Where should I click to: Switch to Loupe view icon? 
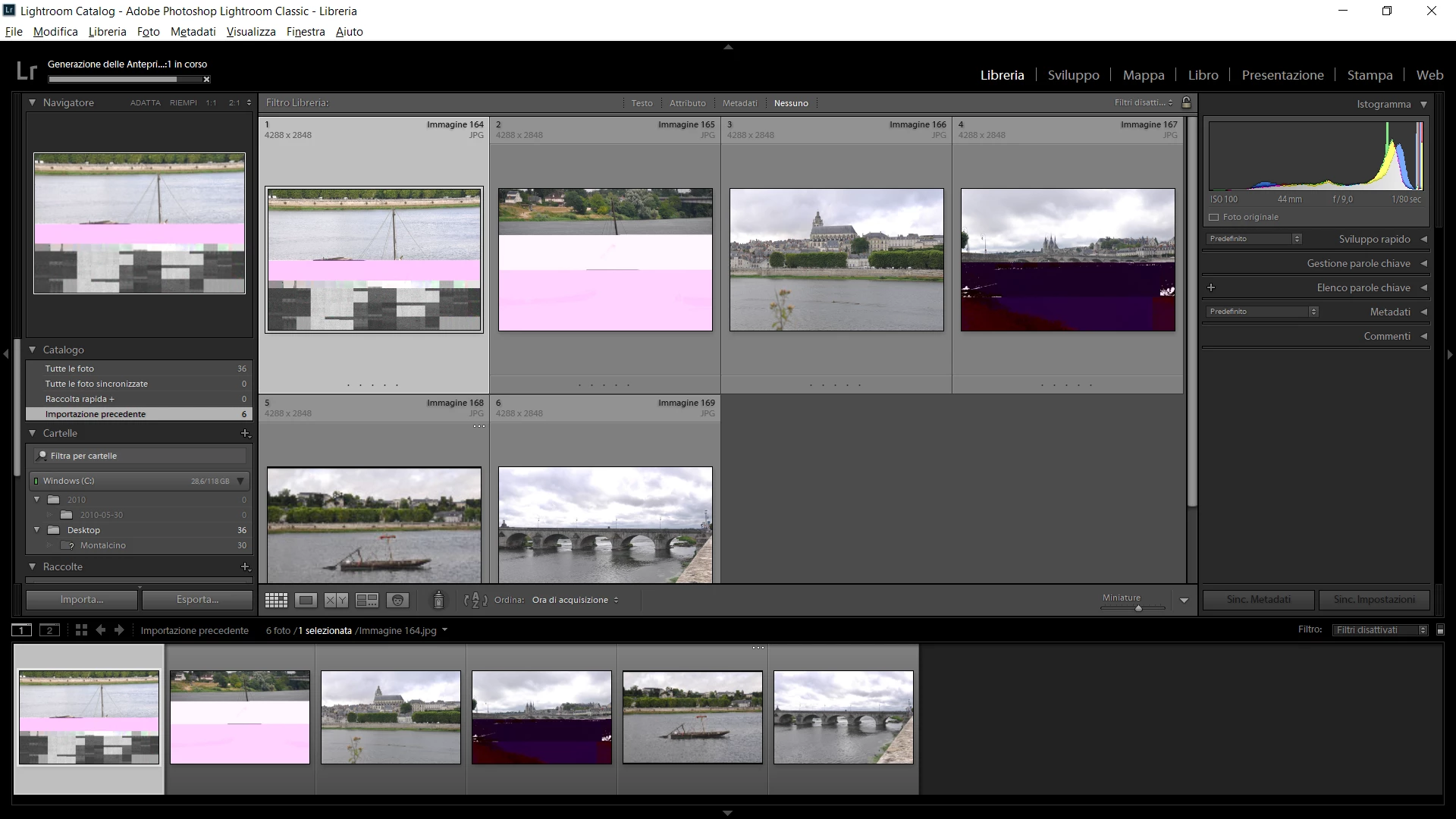306,600
